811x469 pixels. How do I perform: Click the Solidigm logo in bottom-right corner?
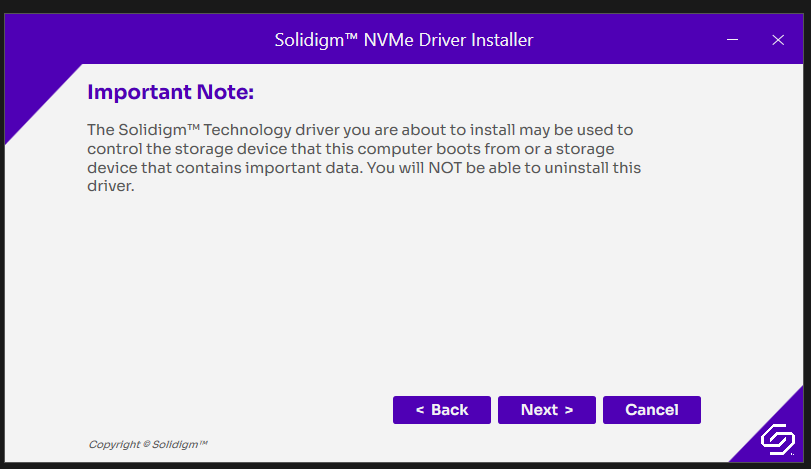pyautogui.click(x=776, y=439)
